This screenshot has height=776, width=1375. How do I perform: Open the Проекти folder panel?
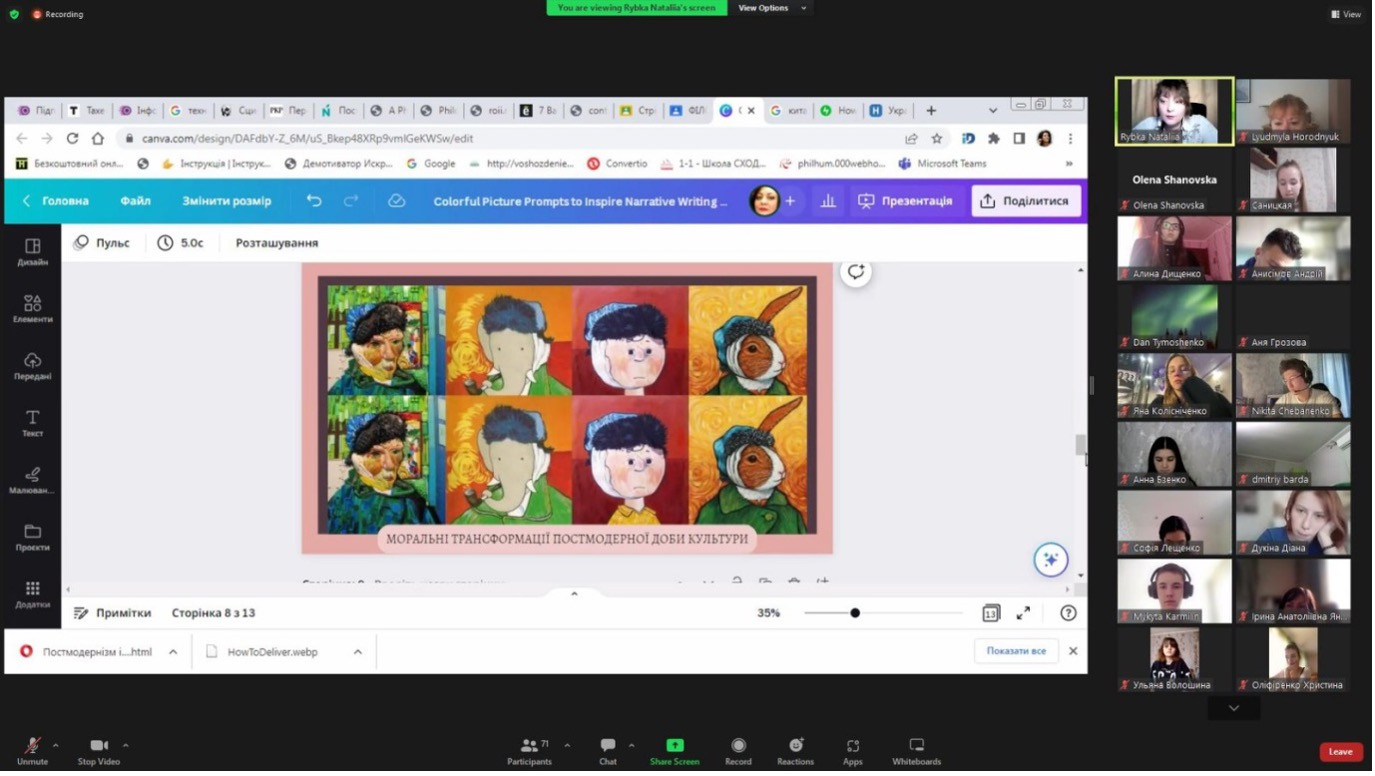click(x=32, y=537)
